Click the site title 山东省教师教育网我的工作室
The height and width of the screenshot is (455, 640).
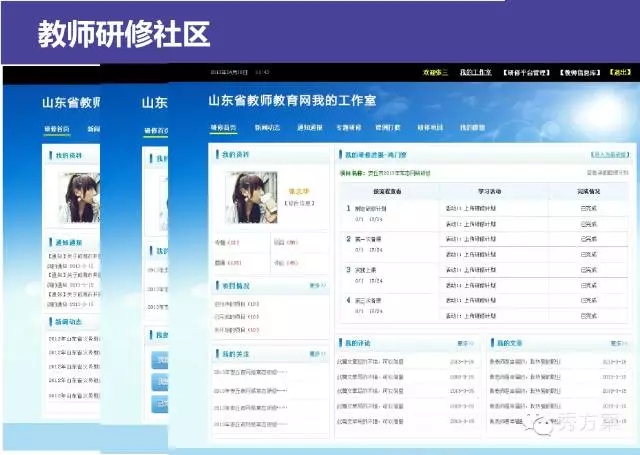(292, 101)
